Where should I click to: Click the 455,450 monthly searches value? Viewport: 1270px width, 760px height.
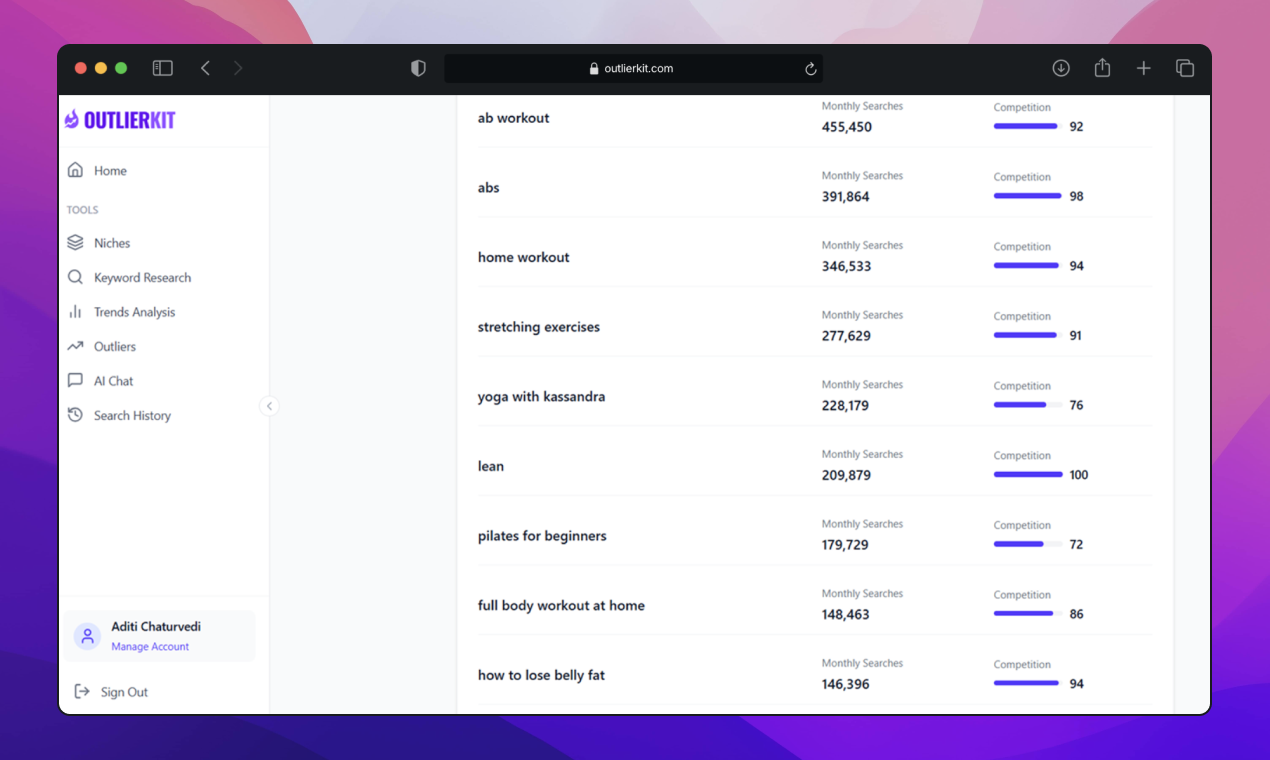point(847,127)
